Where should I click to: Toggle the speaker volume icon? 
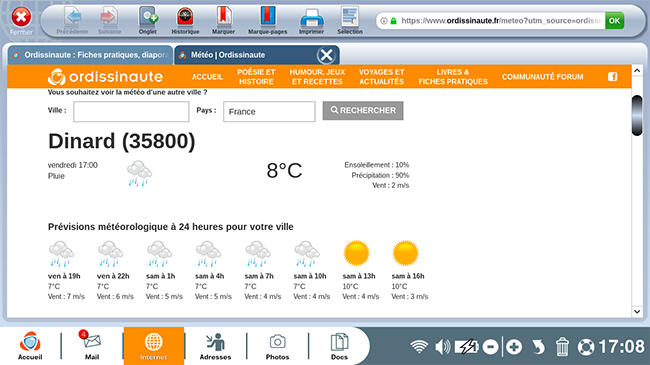tap(442, 347)
